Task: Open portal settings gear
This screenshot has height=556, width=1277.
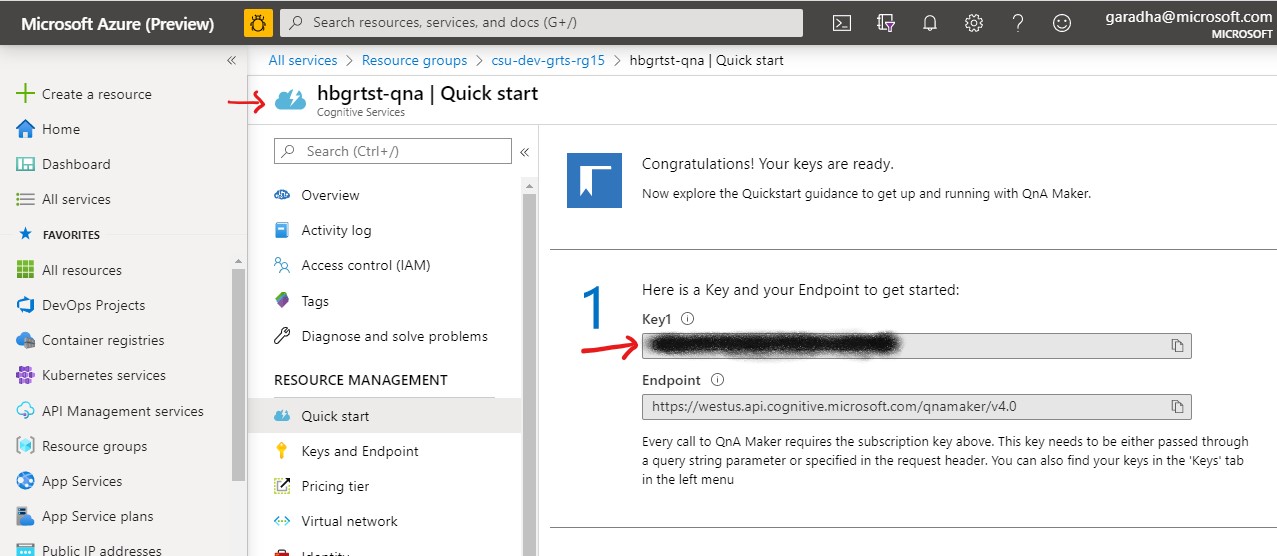Action: coord(973,23)
